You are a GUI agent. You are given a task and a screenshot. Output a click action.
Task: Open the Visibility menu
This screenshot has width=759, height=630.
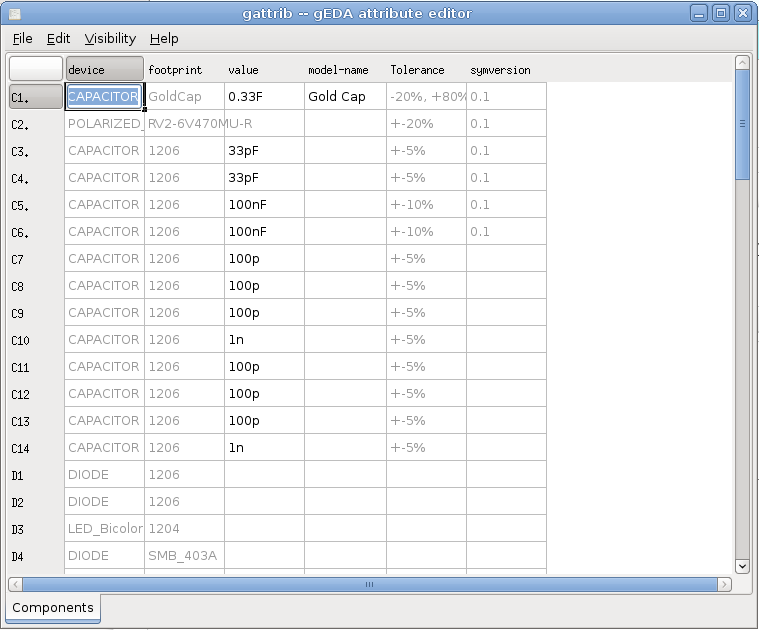[110, 38]
